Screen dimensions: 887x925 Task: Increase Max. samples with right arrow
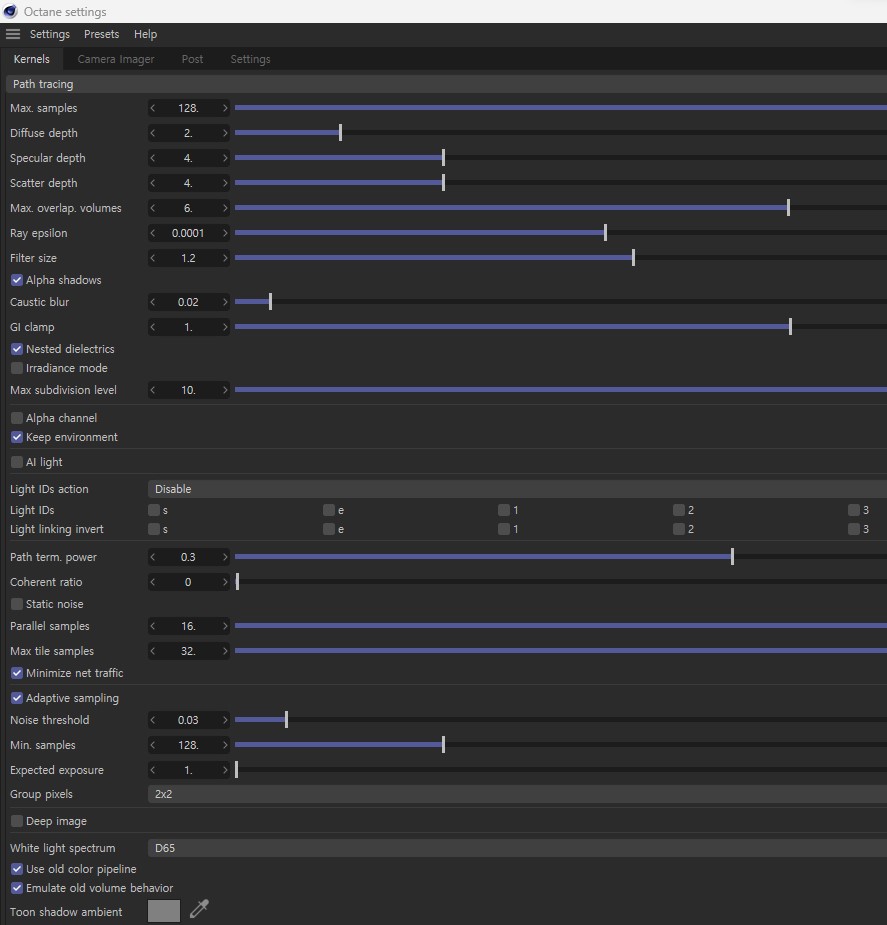(x=225, y=108)
